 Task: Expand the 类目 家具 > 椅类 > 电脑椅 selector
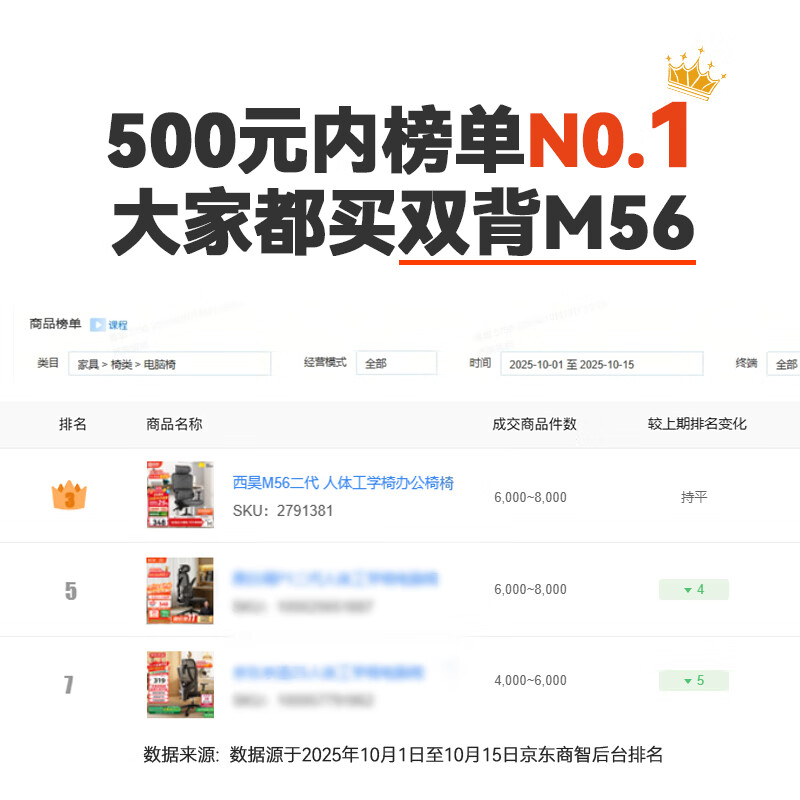pyautogui.click(x=169, y=364)
